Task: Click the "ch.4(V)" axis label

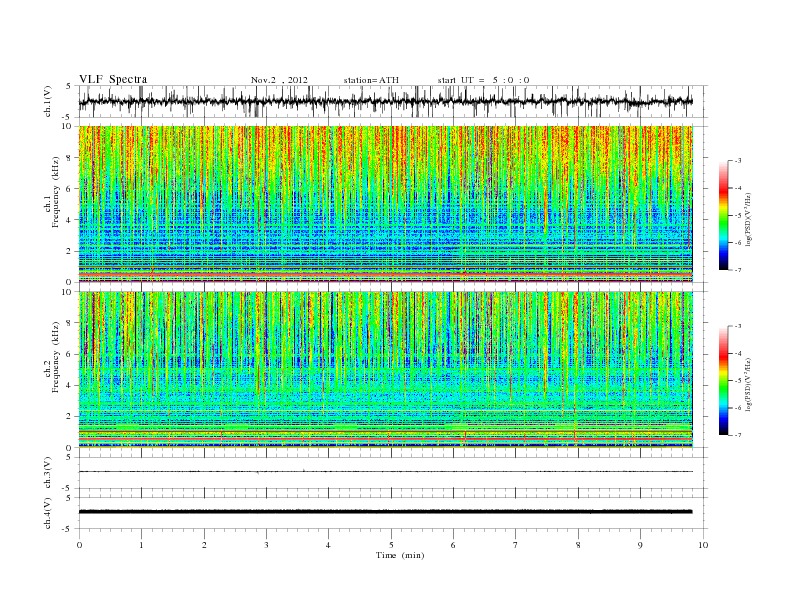Action: click(x=48, y=513)
